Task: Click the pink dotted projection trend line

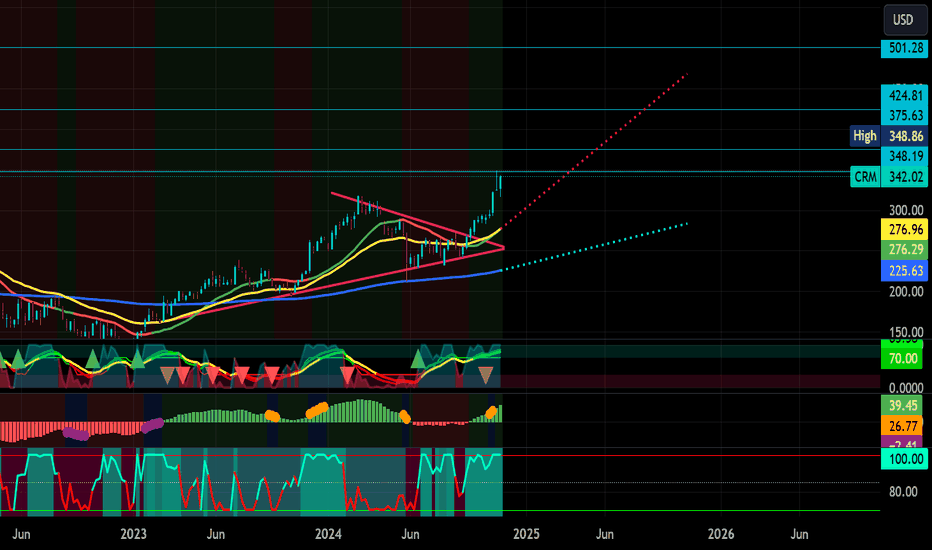Action: tap(594, 150)
